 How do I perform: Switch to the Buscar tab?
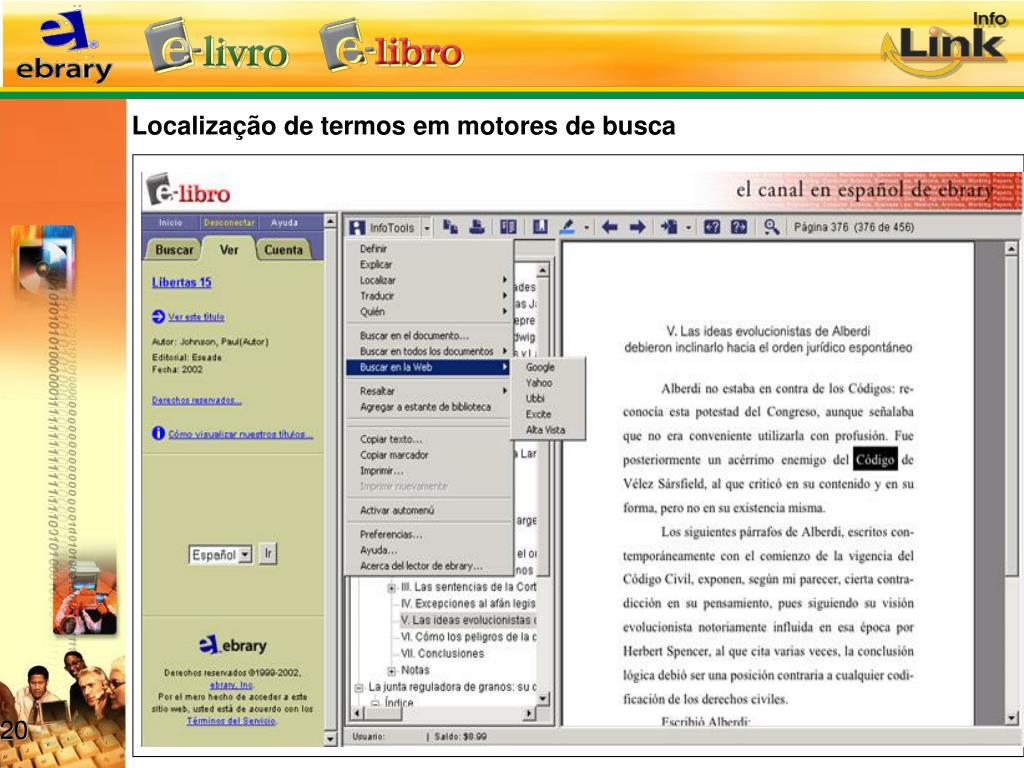174,249
